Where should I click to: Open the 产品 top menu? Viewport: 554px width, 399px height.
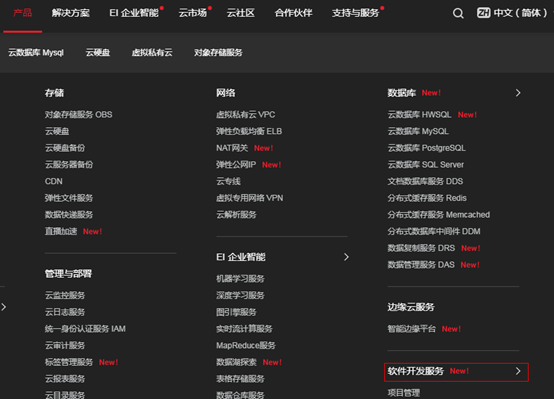tap(23, 13)
